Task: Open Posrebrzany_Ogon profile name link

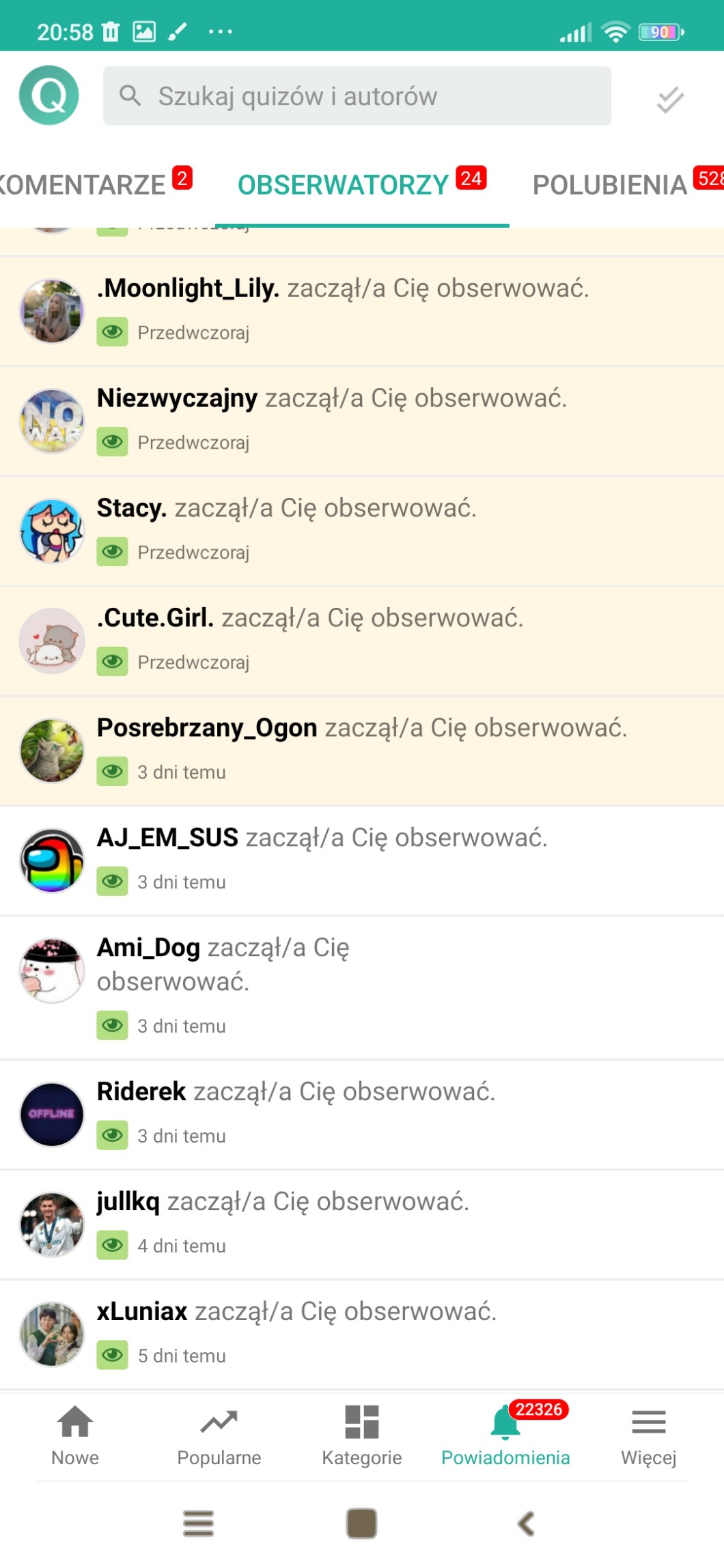Action: [207, 728]
